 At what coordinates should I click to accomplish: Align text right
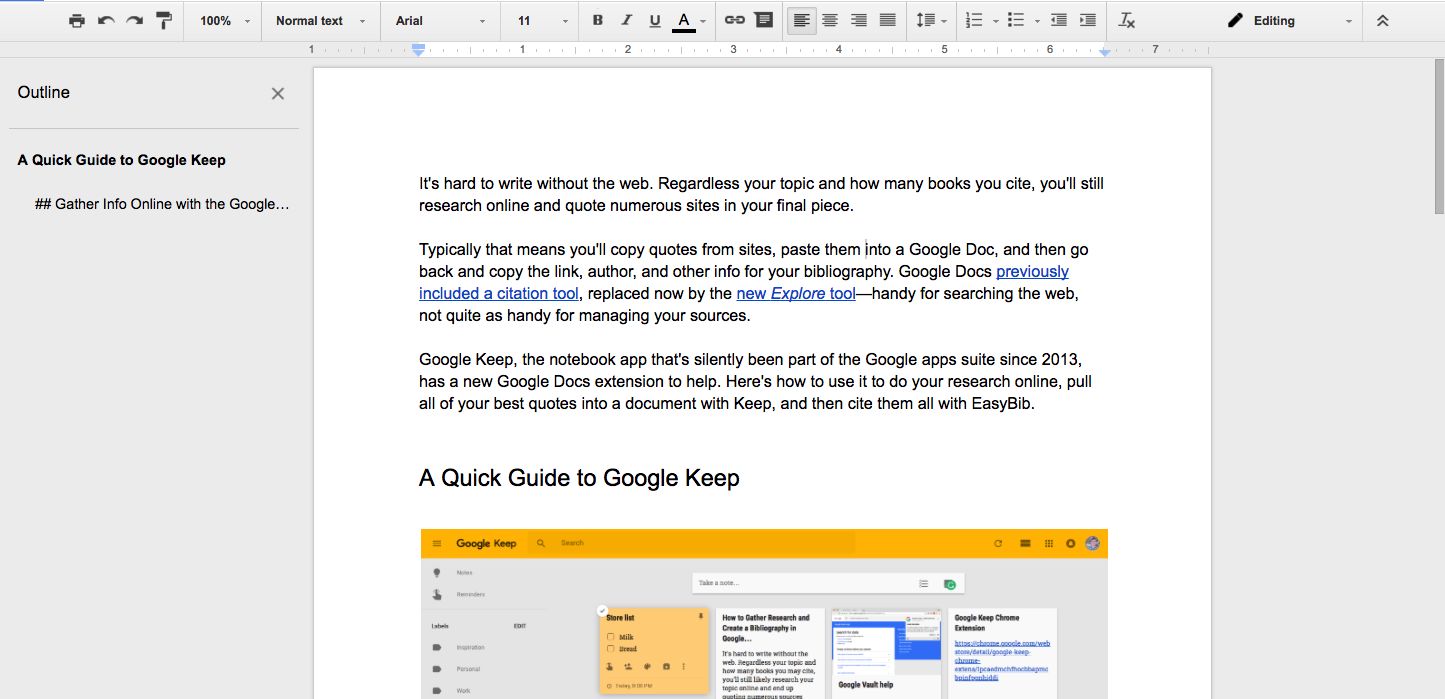tap(858, 20)
